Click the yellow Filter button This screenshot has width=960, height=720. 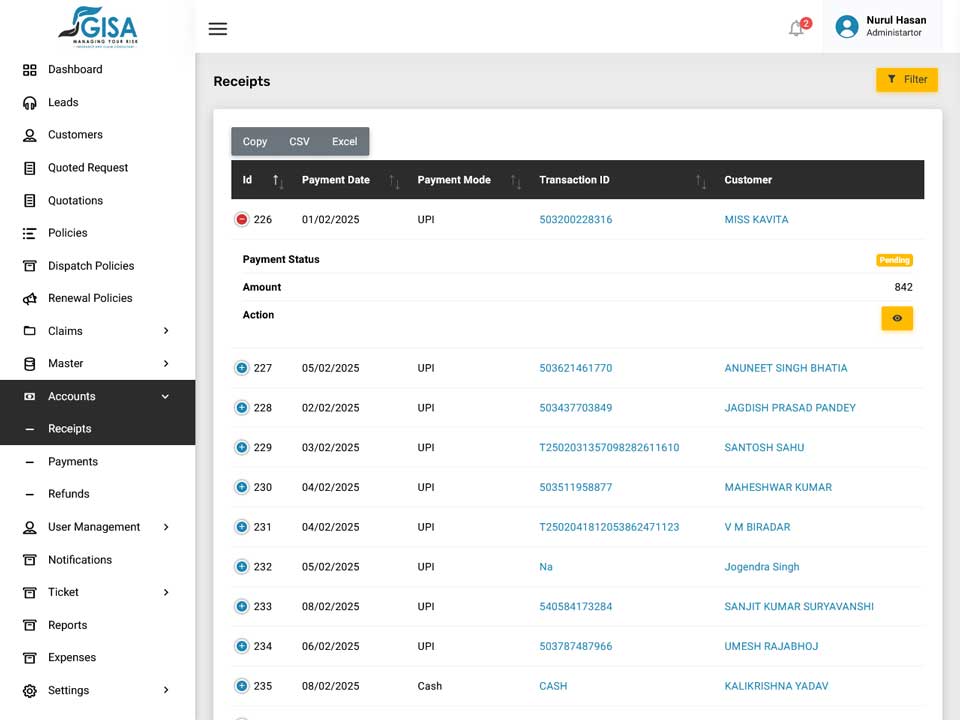907,80
